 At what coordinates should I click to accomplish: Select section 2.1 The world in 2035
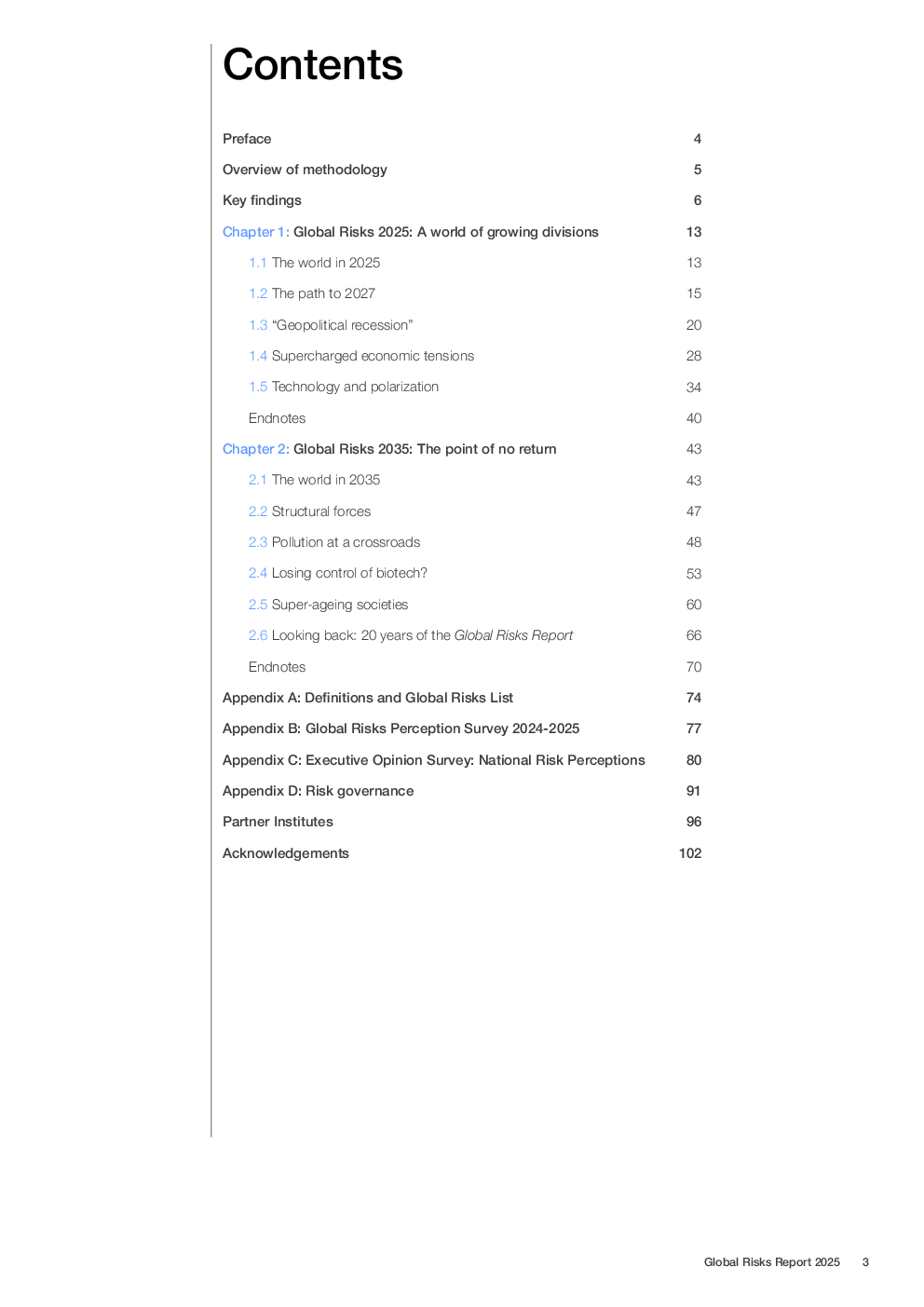pyautogui.click(x=314, y=480)
